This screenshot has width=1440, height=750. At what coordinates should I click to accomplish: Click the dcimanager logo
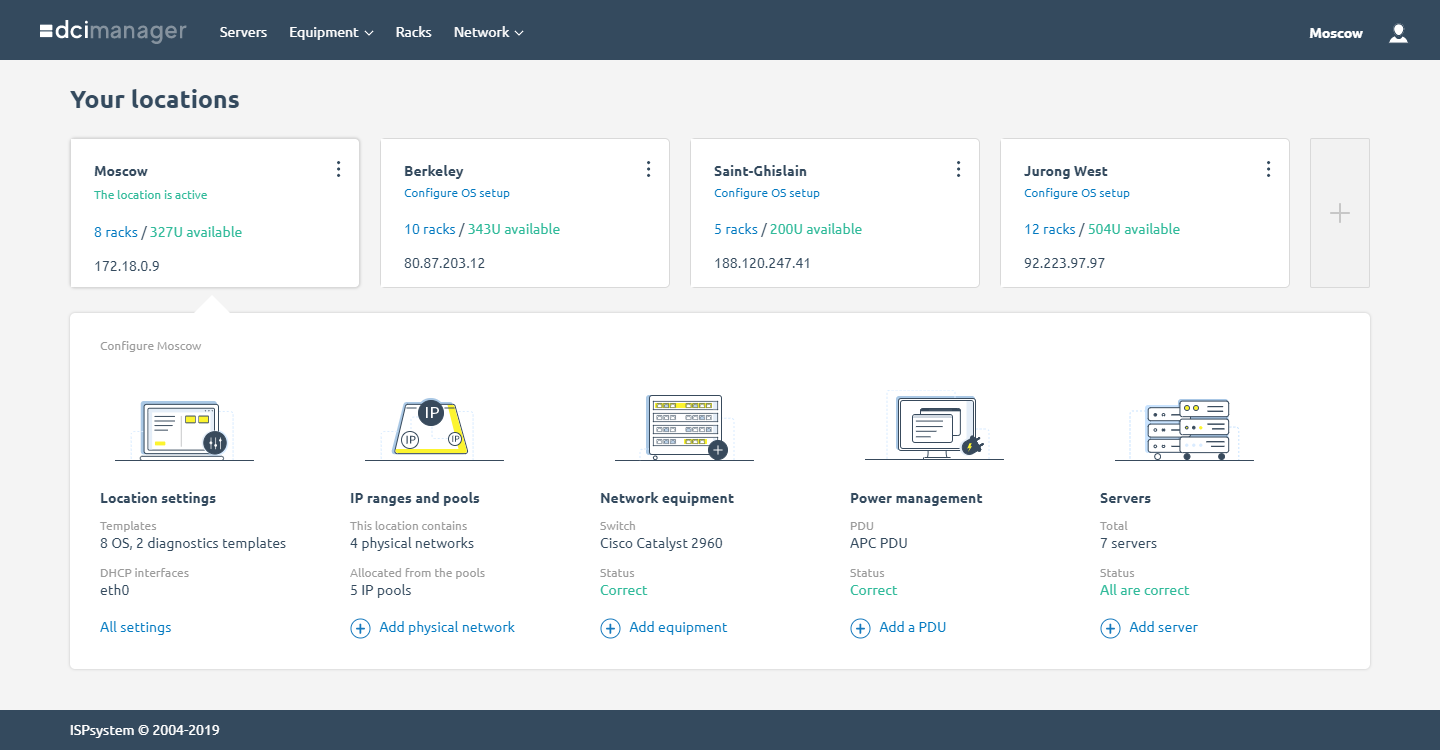pyautogui.click(x=113, y=31)
